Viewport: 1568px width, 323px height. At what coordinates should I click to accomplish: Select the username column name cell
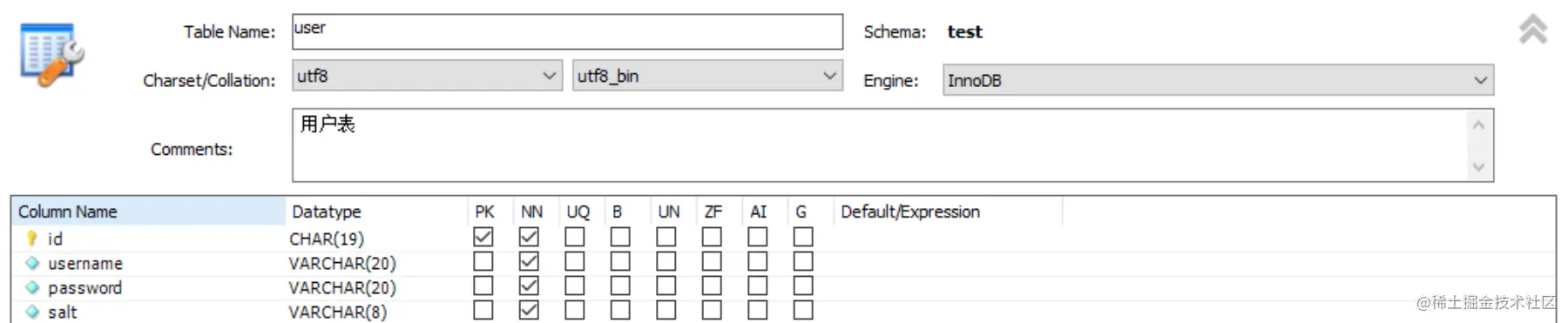[x=148, y=263]
